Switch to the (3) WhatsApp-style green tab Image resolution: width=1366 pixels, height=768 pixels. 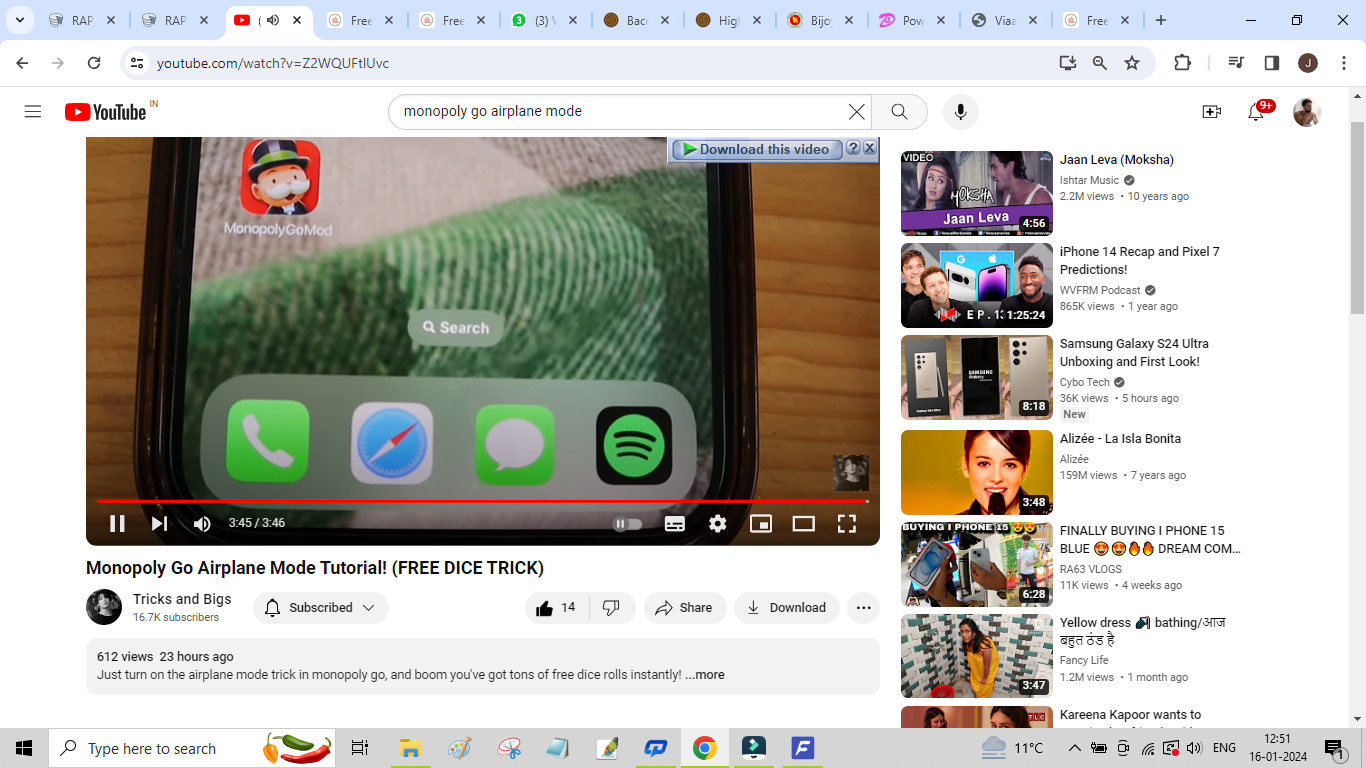tap(545, 20)
